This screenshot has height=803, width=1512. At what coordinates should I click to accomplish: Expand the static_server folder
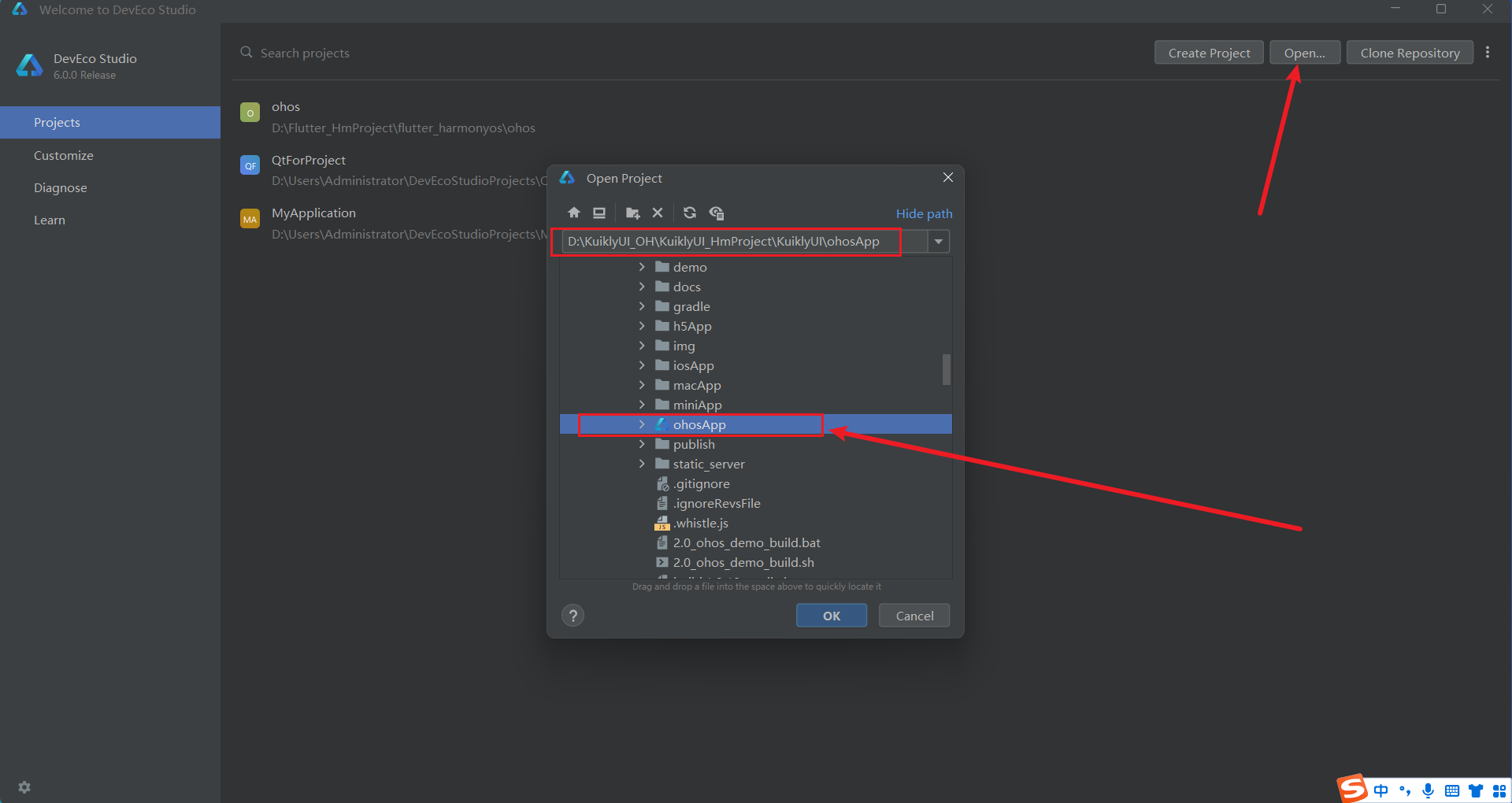click(642, 464)
